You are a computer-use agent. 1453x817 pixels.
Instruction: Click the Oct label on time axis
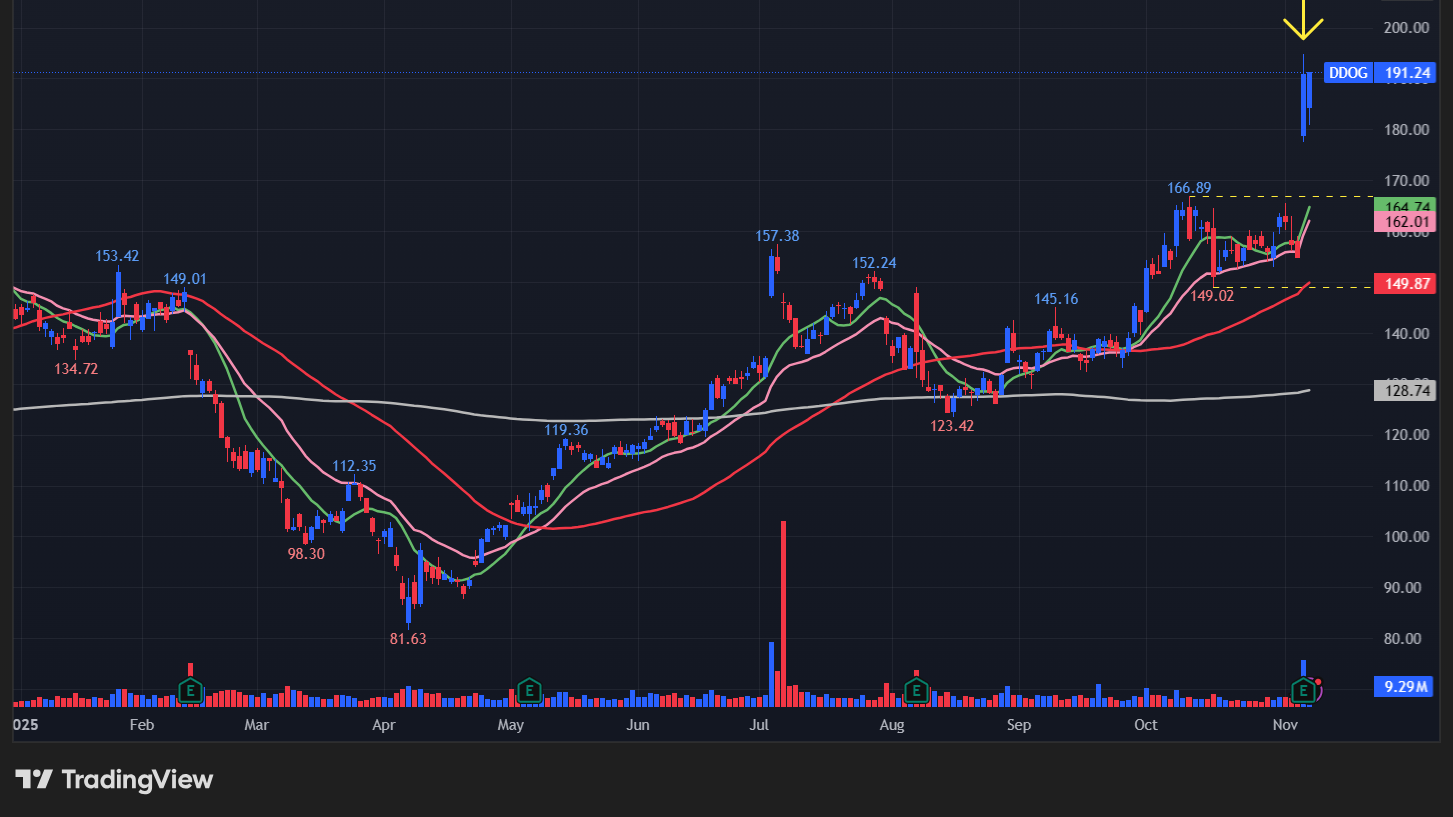(1146, 724)
